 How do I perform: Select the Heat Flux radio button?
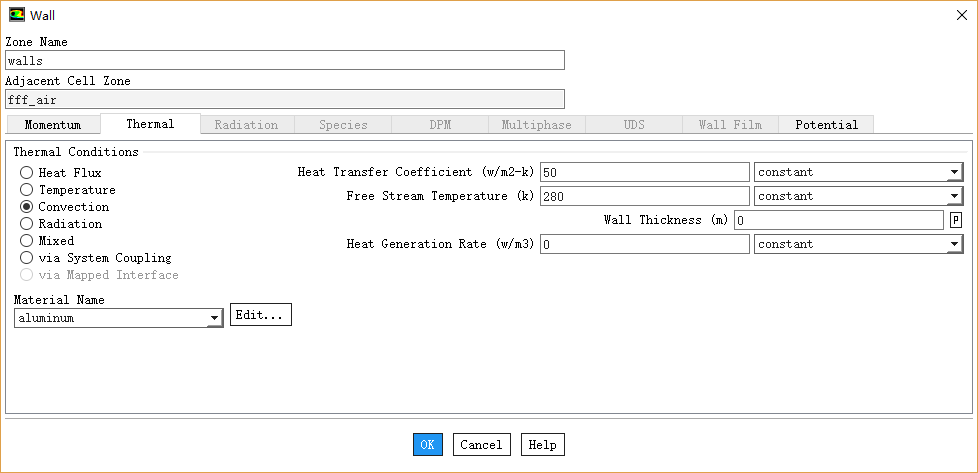pyautogui.click(x=27, y=173)
